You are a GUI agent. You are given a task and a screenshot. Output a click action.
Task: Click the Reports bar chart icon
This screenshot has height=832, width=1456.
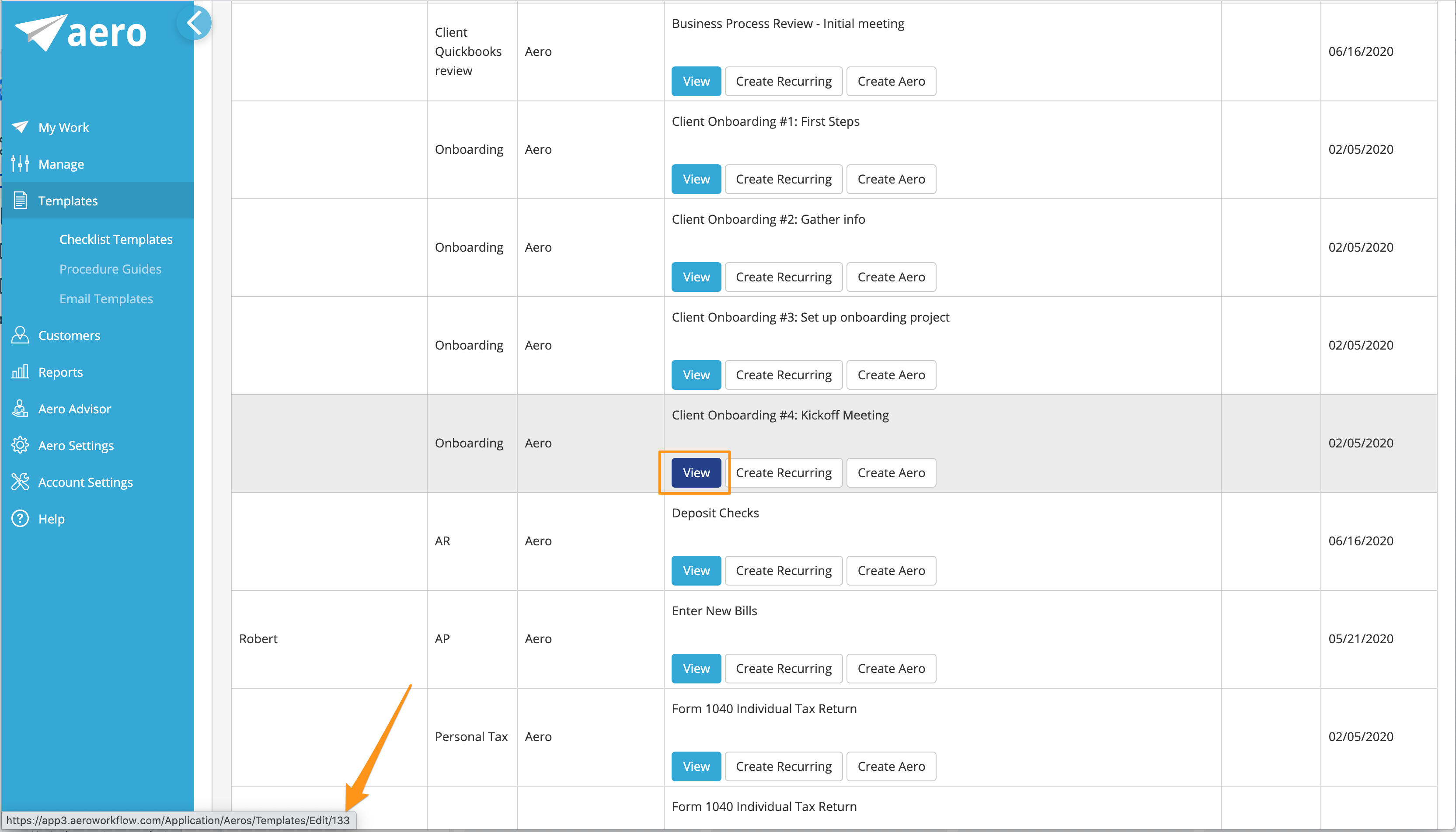pos(20,372)
